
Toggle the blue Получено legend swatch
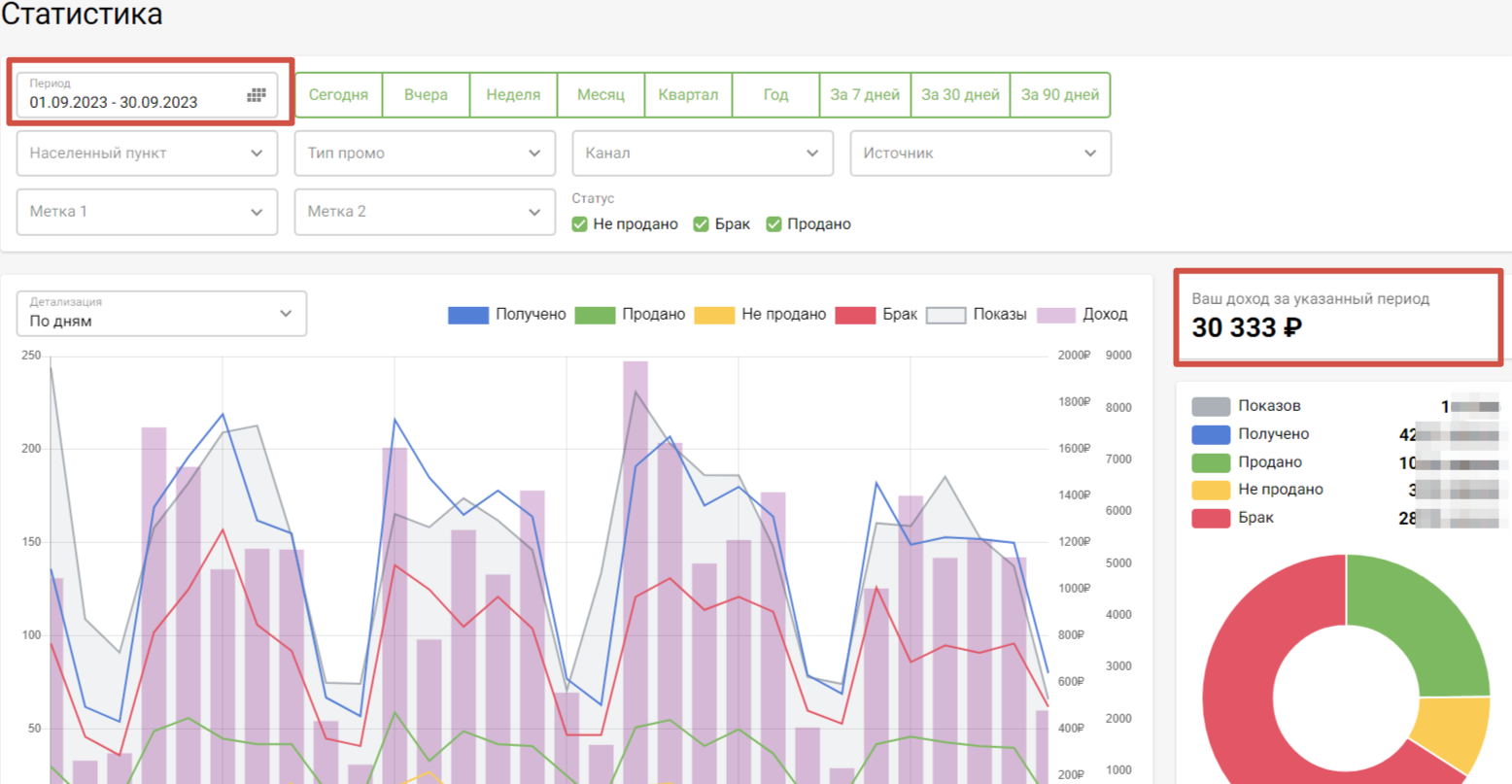coord(467,315)
